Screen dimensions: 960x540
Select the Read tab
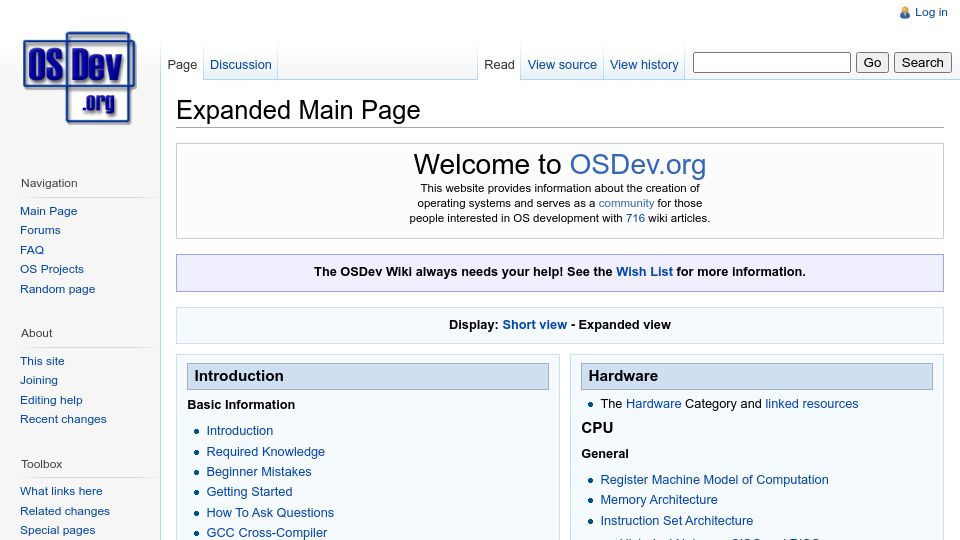(x=499, y=64)
